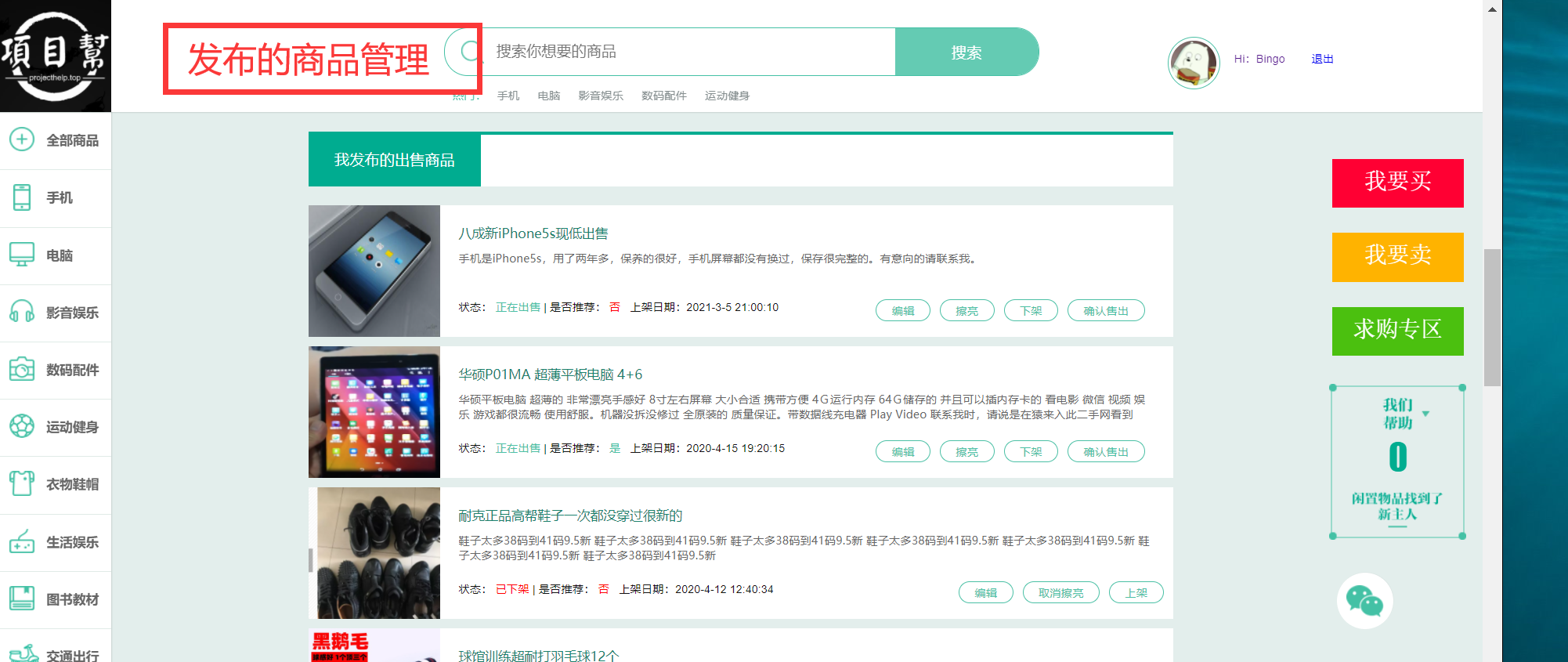Click the 項目幫 site logo
The width and height of the screenshot is (1568, 662).
[x=55, y=56]
